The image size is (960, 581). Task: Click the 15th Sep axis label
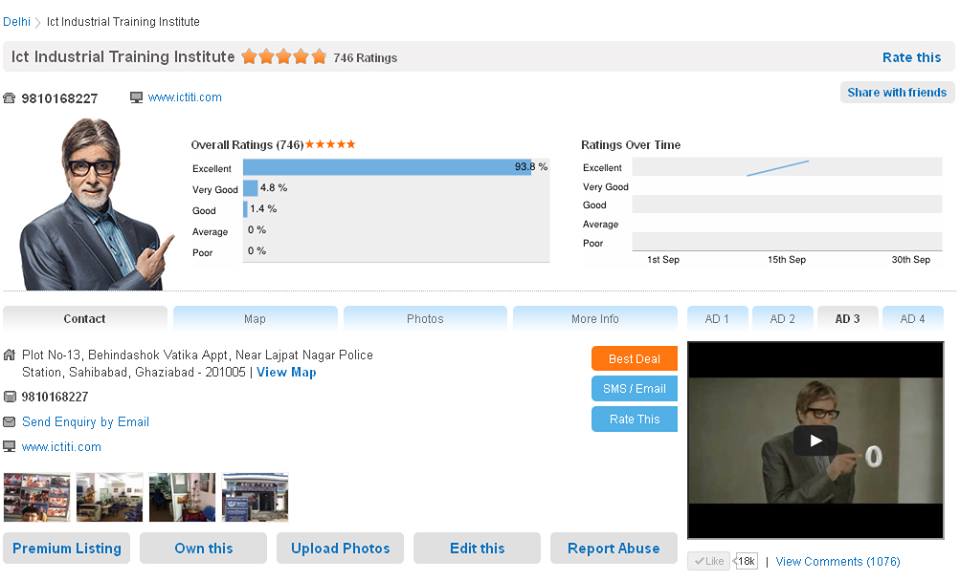[787, 260]
